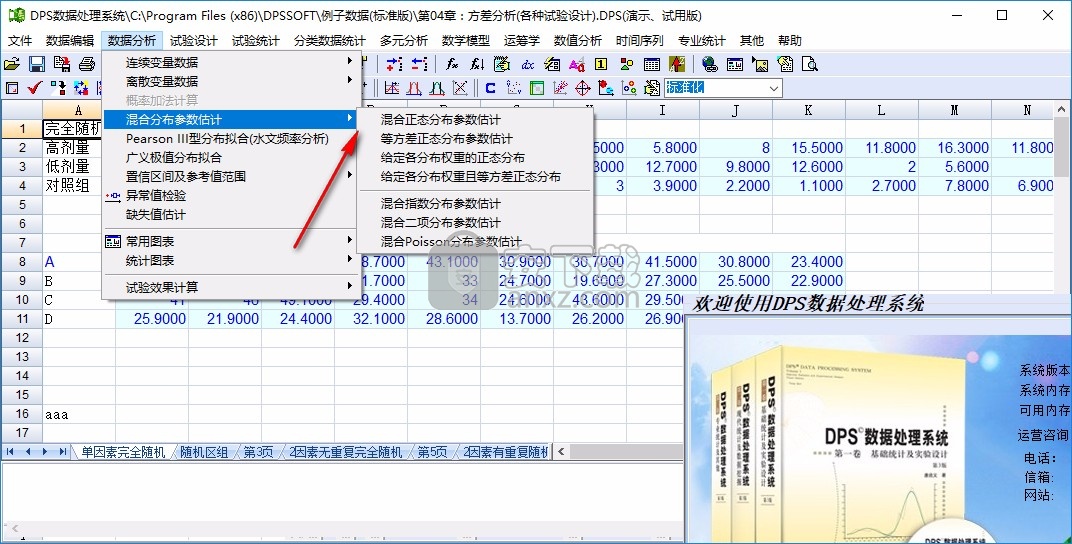Click the crosshair target icon
1072x544 pixels.
click(582, 88)
